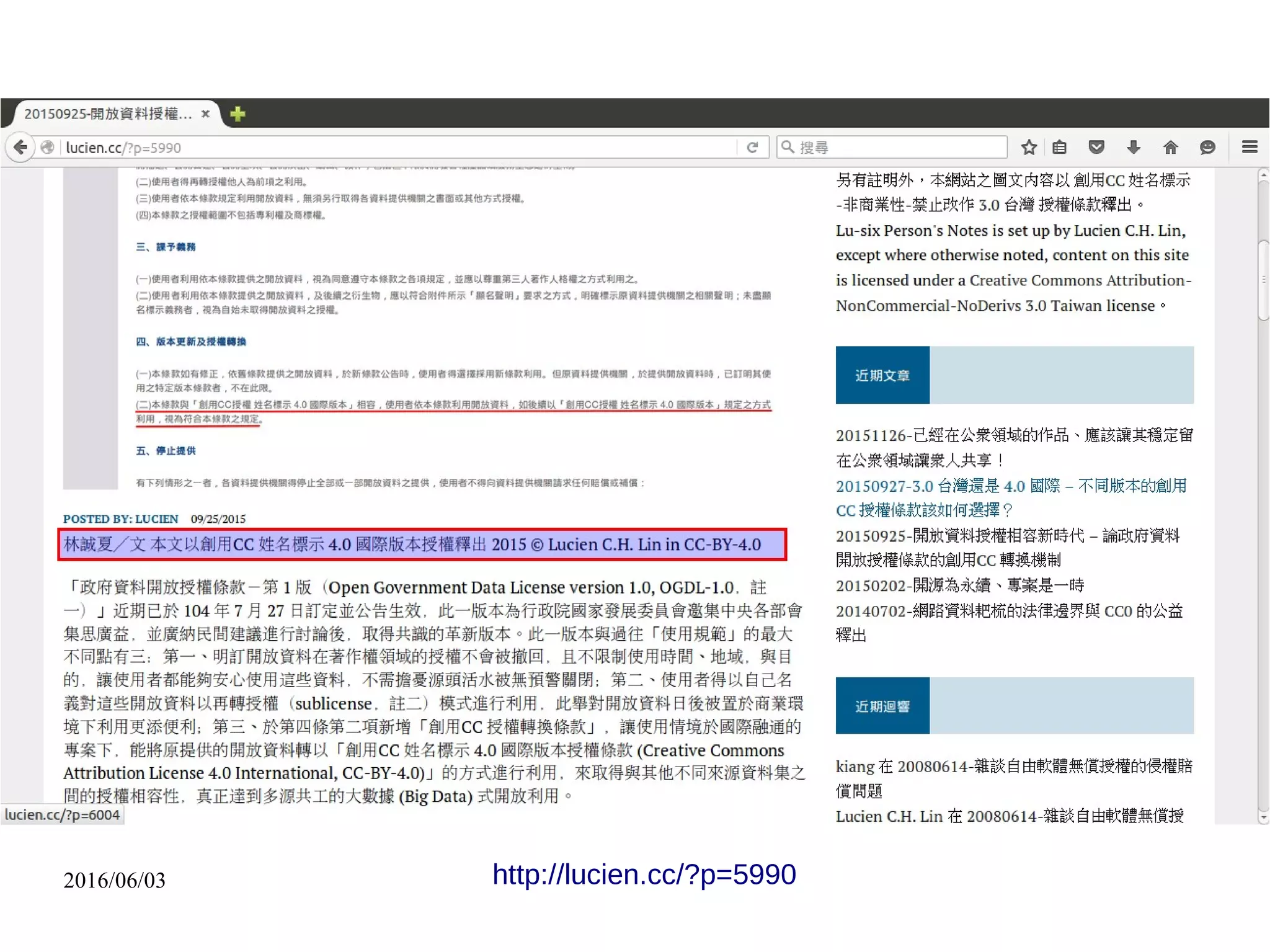Close the 20150925 tab
Viewport: 1270px width, 952px height.
pos(205,114)
